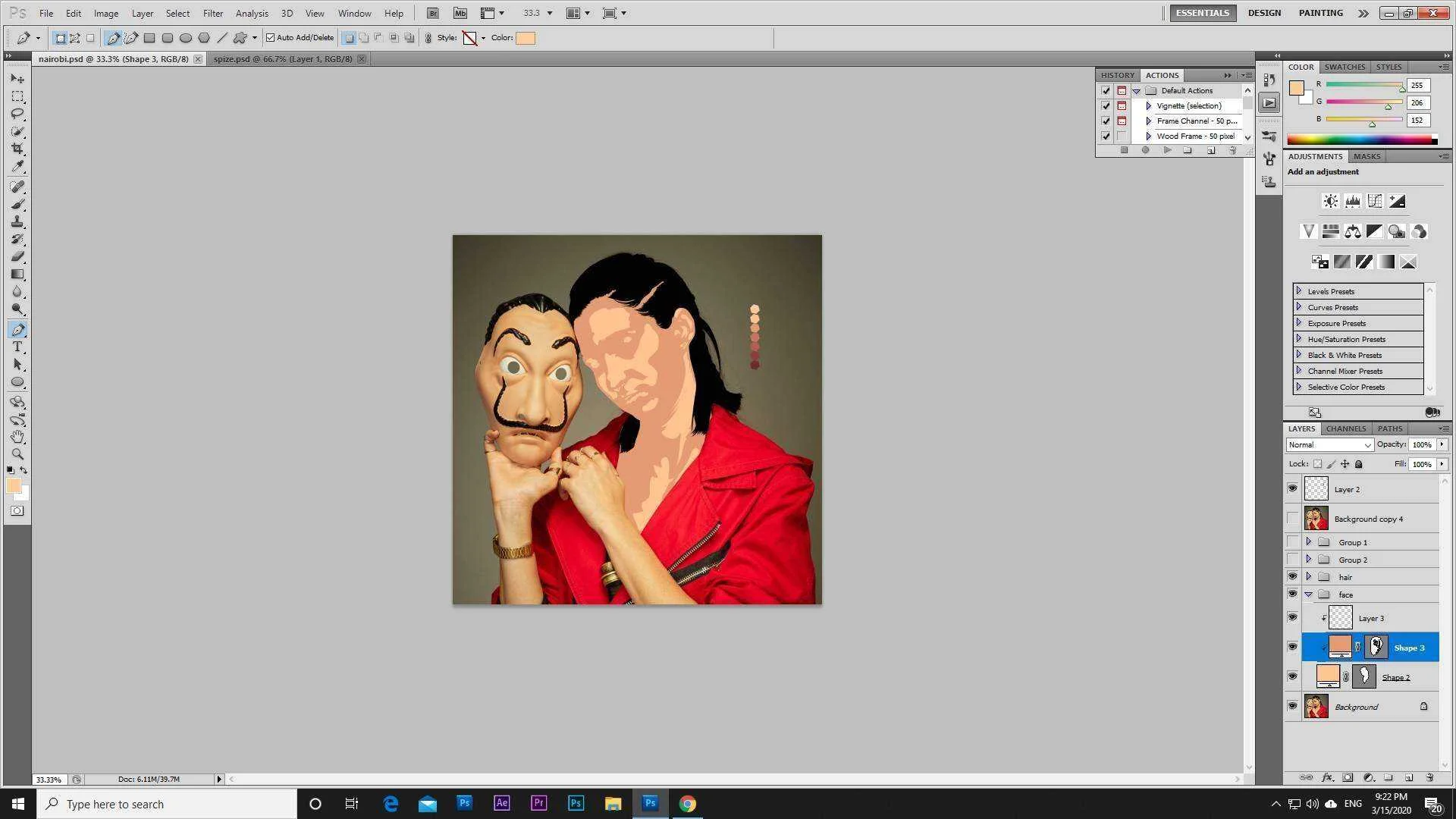Switch to the Channels tab

(x=1346, y=428)
